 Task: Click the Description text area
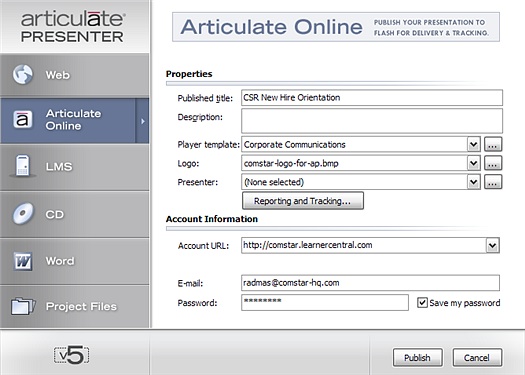[x=372, y=121]
